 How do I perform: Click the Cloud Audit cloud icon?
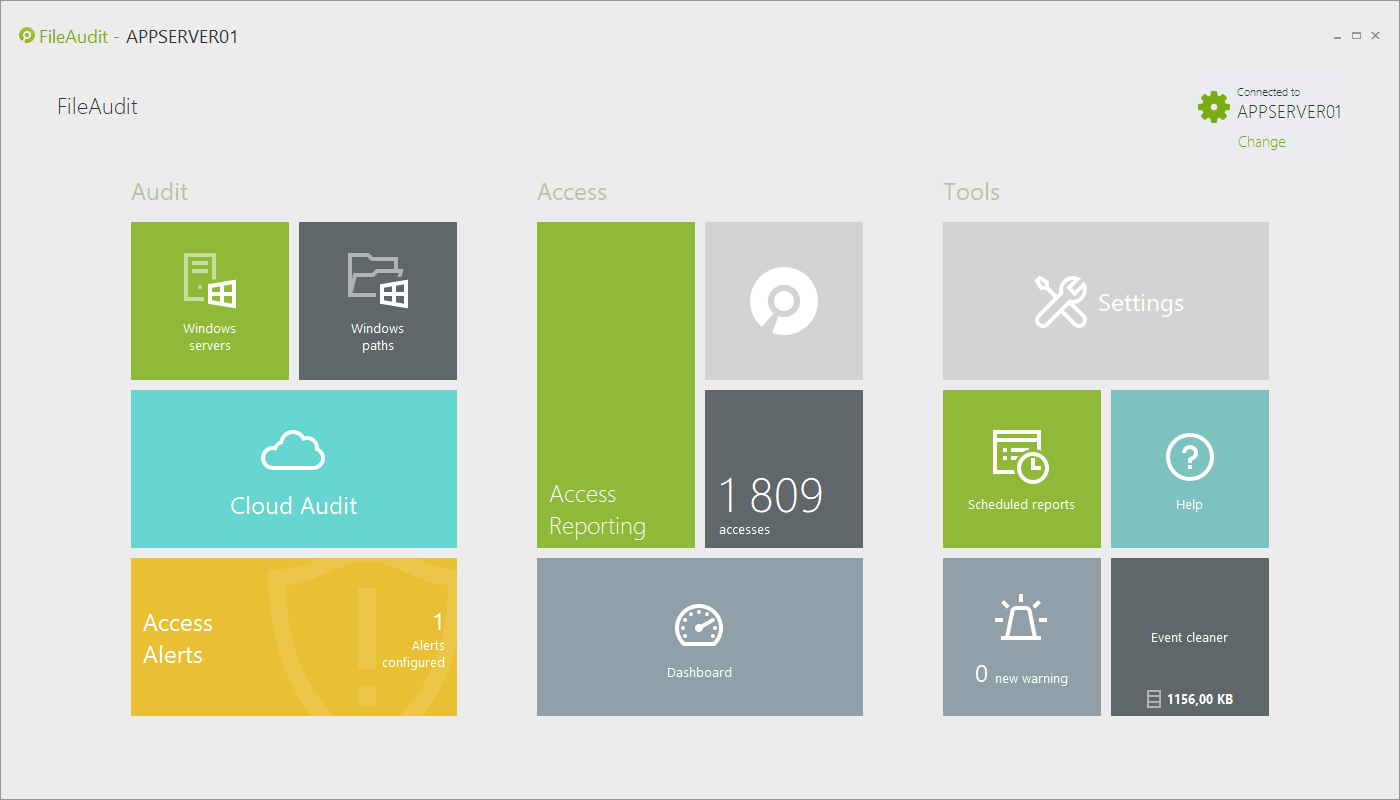(x=293, y=451)
